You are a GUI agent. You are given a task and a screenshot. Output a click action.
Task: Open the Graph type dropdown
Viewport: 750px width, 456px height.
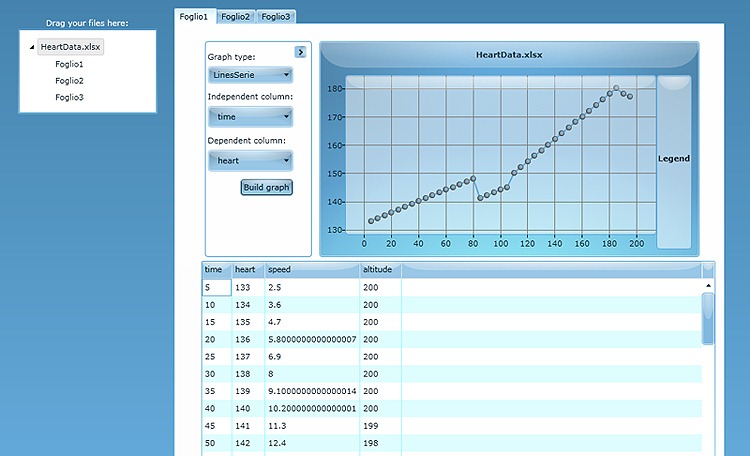pyautogui.click(x=250, y=74)
